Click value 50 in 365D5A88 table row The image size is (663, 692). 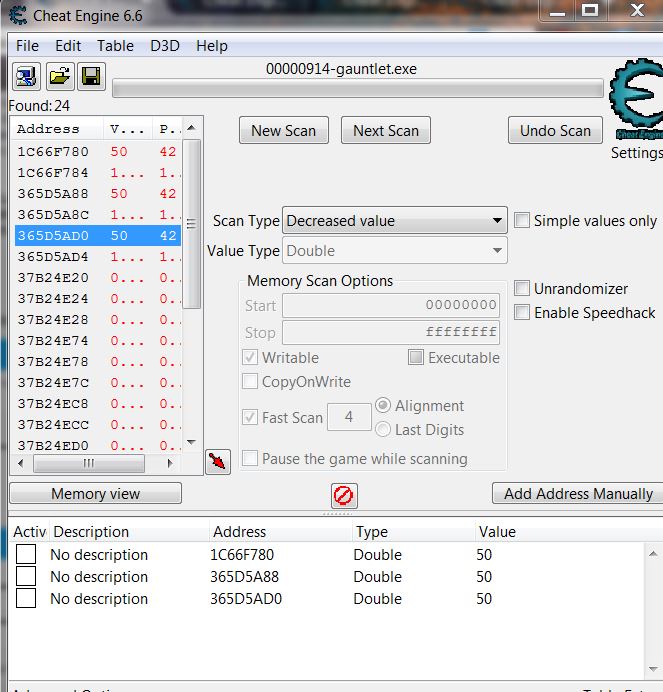coord(484,576)
